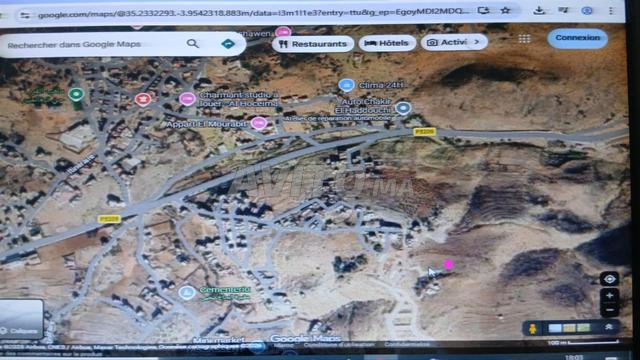Viewport: 640px width, 360px height.
Task: Zoom out with the minus button
Action: (609, 310)
